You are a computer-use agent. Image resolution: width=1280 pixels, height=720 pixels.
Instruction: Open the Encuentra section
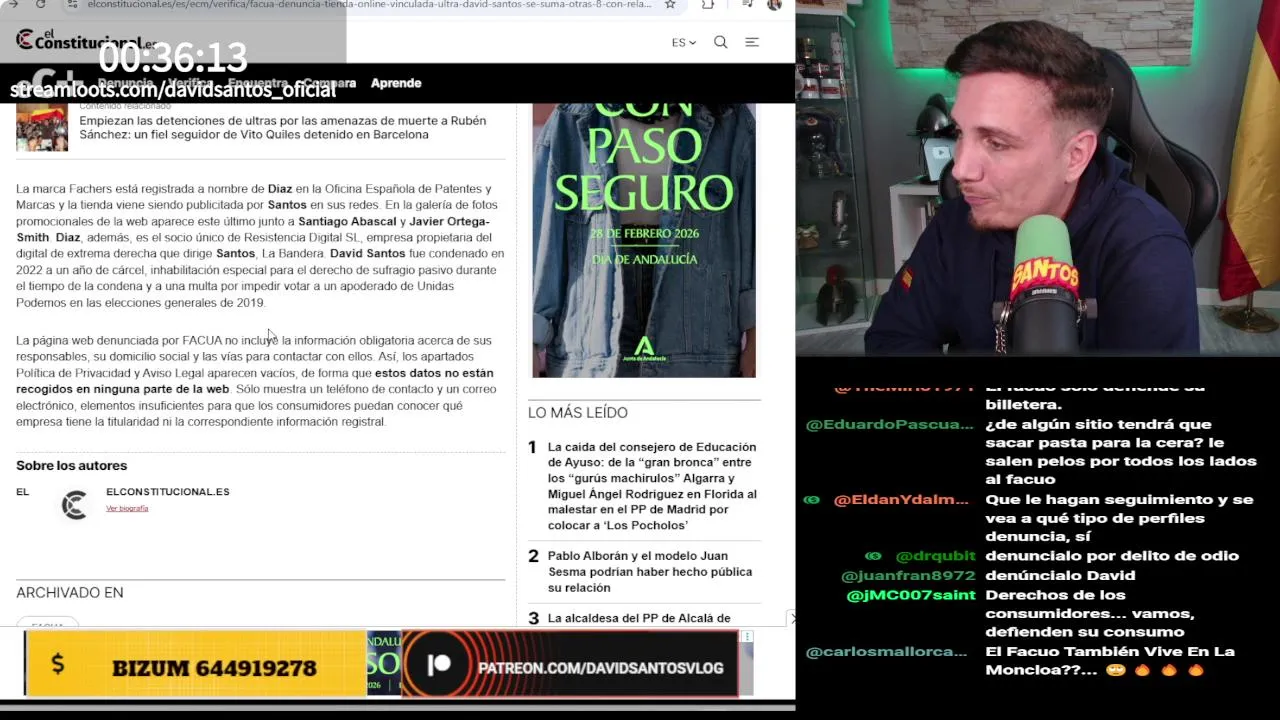[x=257, y=83]
